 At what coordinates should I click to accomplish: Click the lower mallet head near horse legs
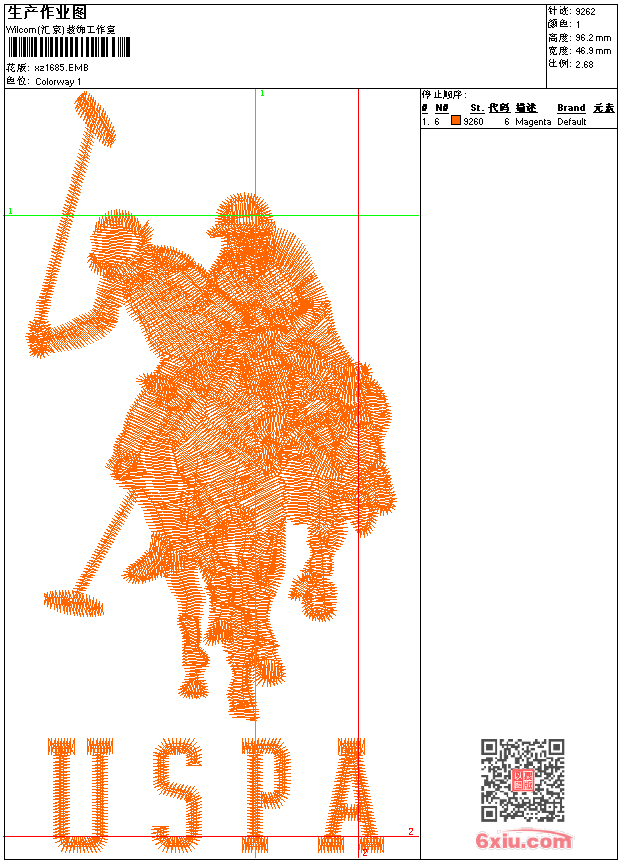(x=74, y=603)
